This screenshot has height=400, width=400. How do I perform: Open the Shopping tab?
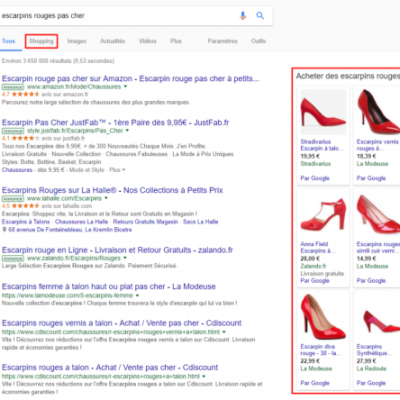click(x=41, y=41)
